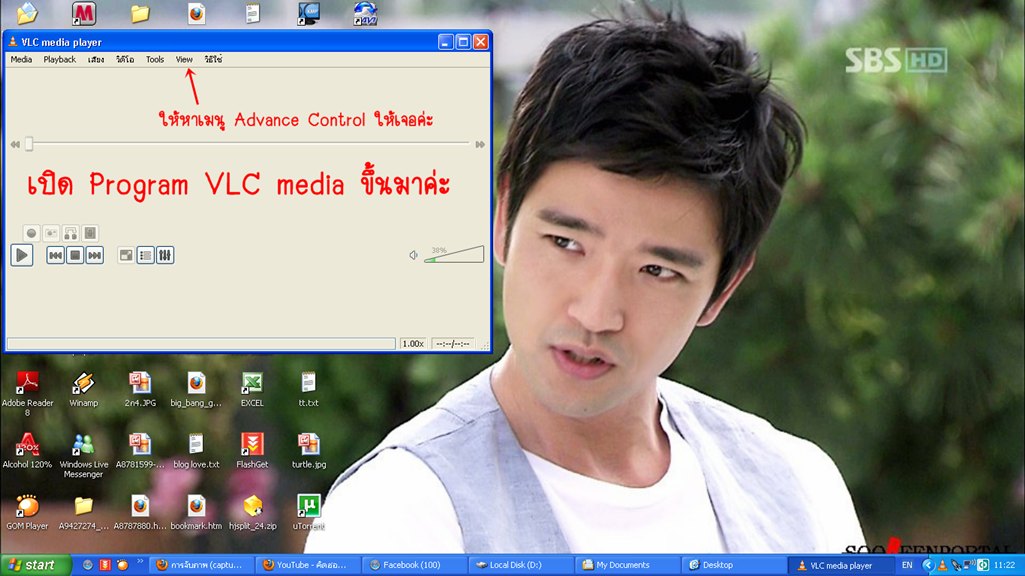Select the A8781599-... desktop file
This screenshot has width=1025, height=576.
tap(140, 451)
